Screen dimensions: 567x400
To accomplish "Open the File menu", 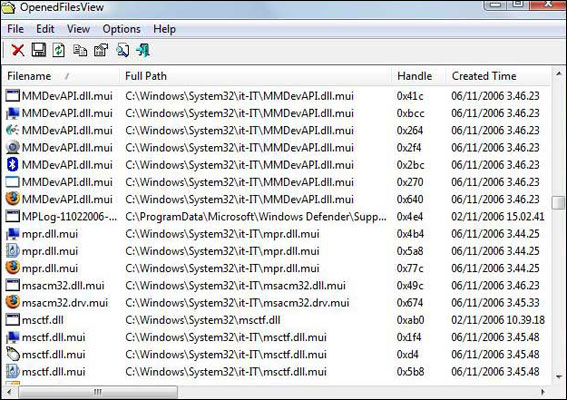I will click(16, 29).
